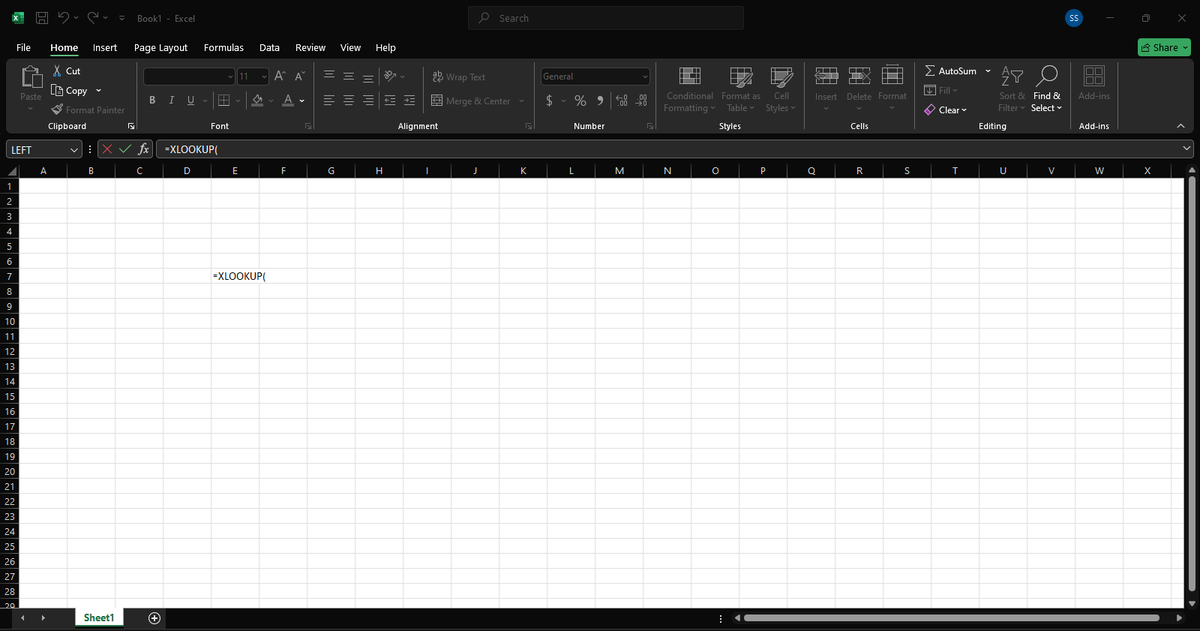Switch to the Formulas ribbon tab
The width and height of the screenshot is (1200, 631).
click(x=223, y=47)
